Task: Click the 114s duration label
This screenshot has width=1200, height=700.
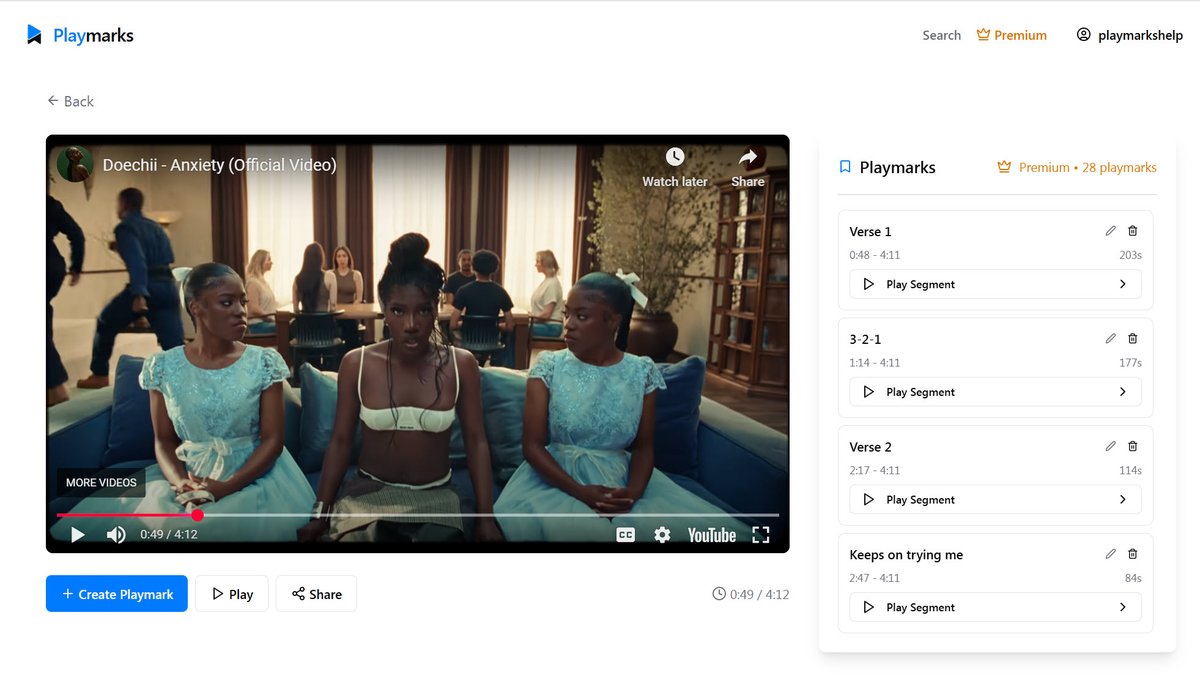Action: pos(1130,470)
